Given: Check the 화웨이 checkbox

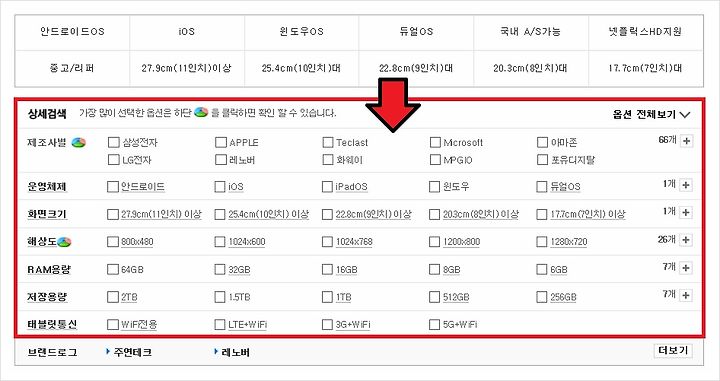Looking at the screenshot, I should 328,160.
